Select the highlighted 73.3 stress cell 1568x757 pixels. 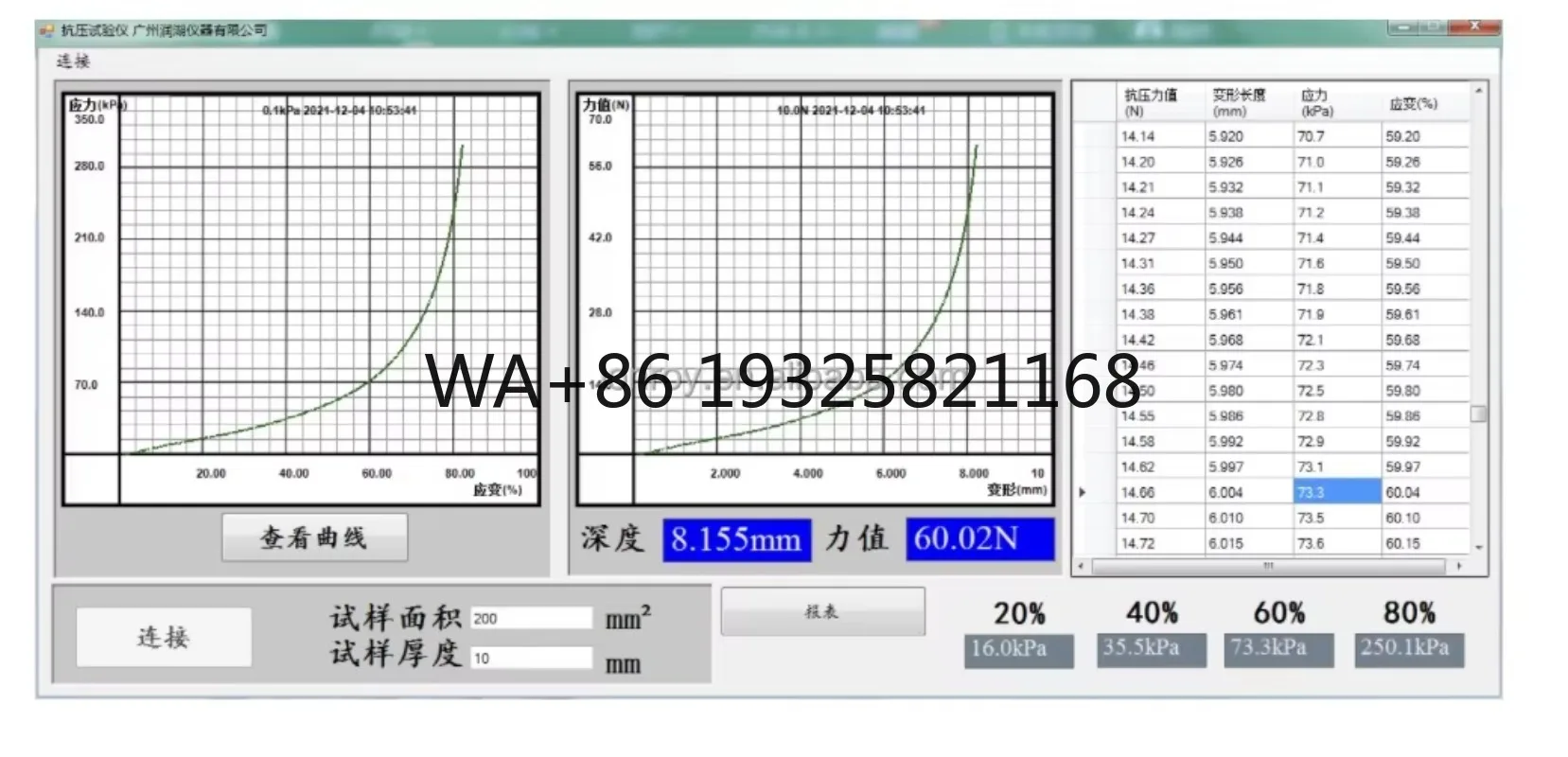1337,492
